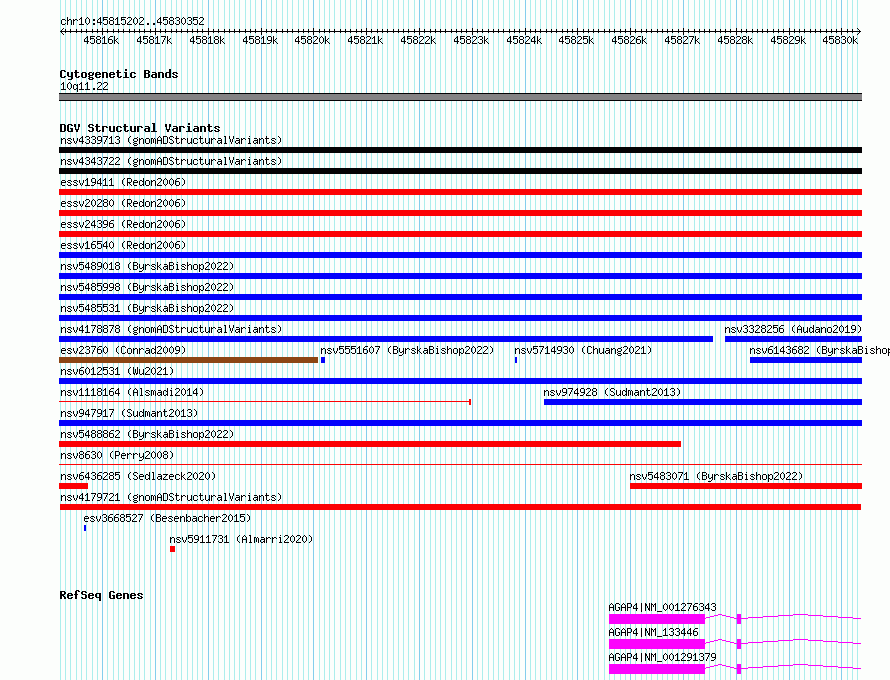This screenshot has width=890, height=680.
Task: Click the 45830k ruler tick label
Action: click(840, 40)
